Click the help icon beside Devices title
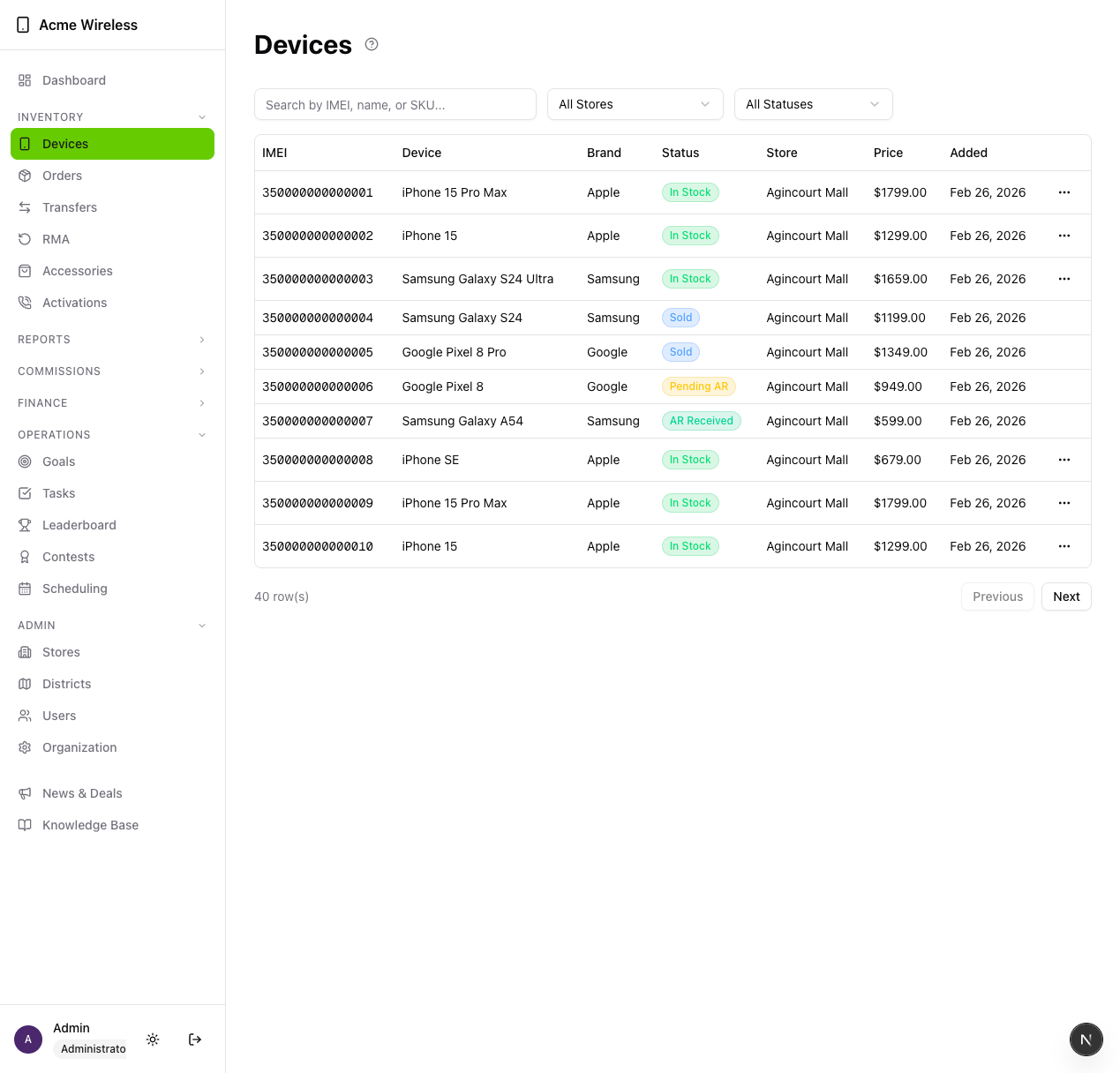 (x=371, y=44)
